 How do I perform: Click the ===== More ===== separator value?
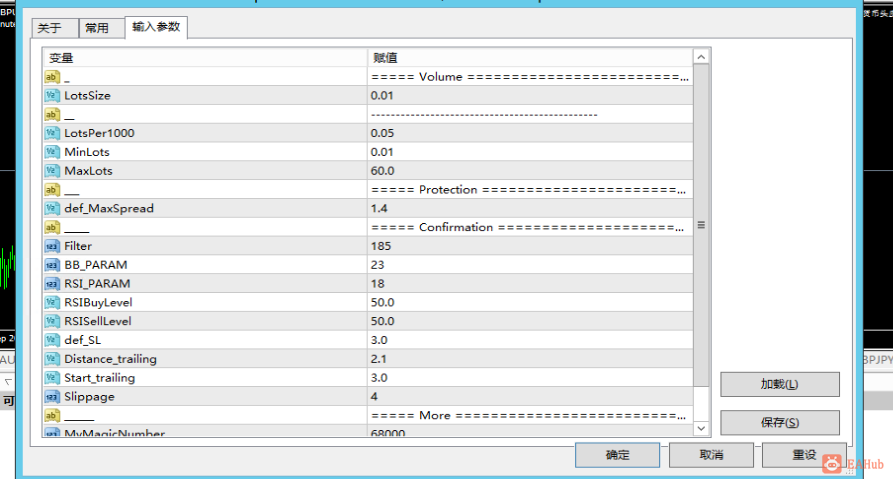pos(529,415)
